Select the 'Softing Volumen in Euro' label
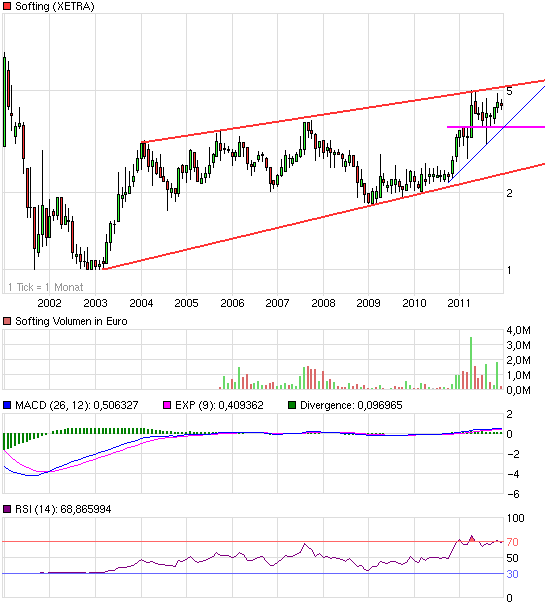The width and height of the screenshot is (545, 606). 71,321
